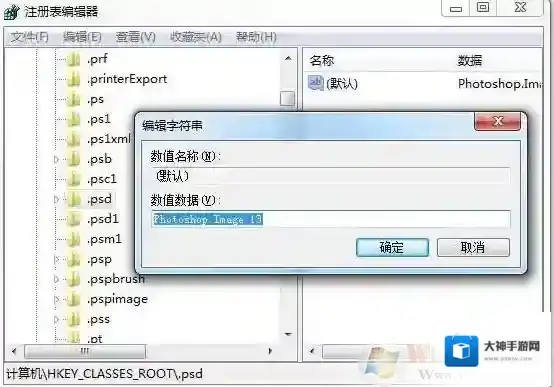Cancel the dialog with 取消 button
Viewport: 554px width, 387px height.
coord(473,247)
